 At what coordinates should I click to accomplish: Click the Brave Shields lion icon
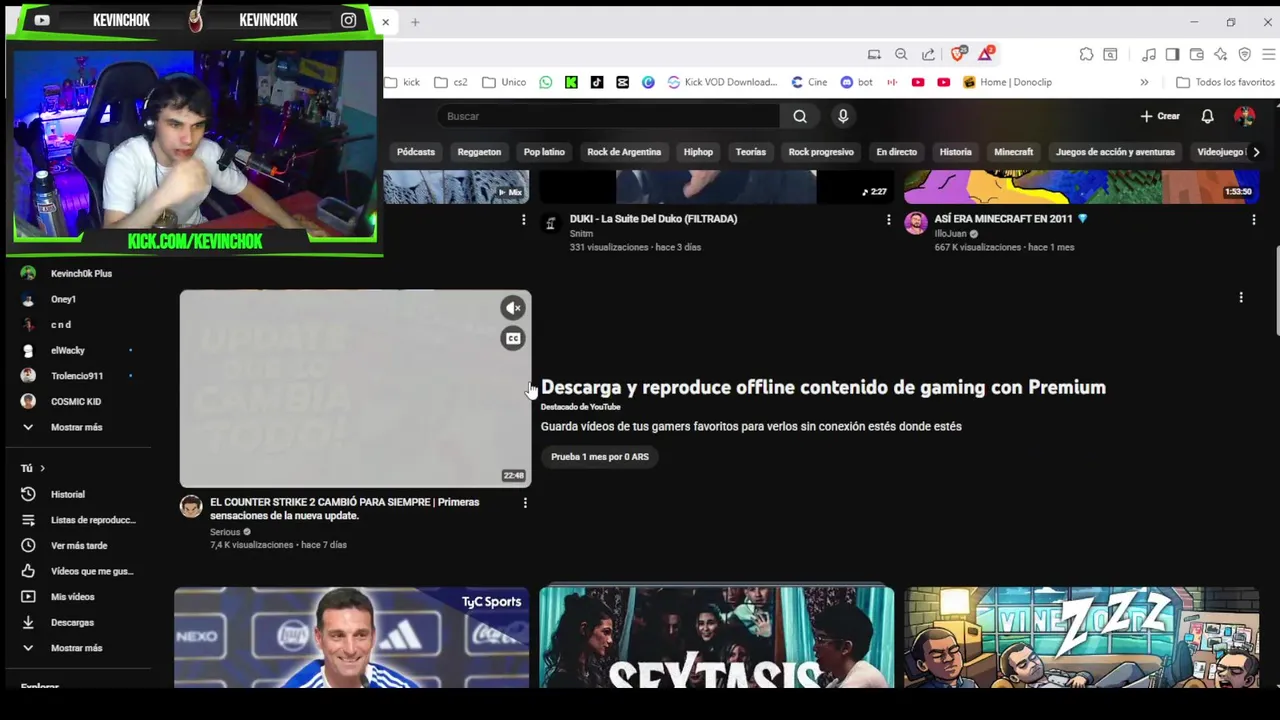pyautogui.click(x=958, y=54)
